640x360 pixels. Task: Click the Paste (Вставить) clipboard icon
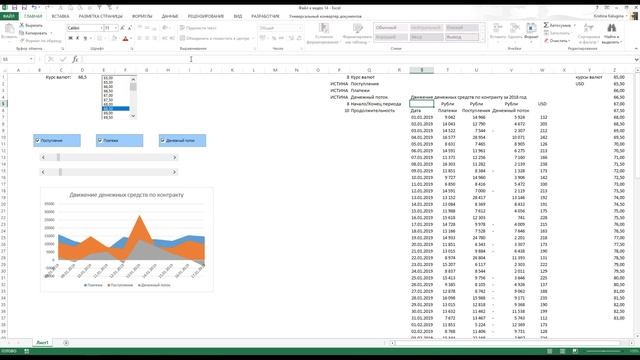9,29
